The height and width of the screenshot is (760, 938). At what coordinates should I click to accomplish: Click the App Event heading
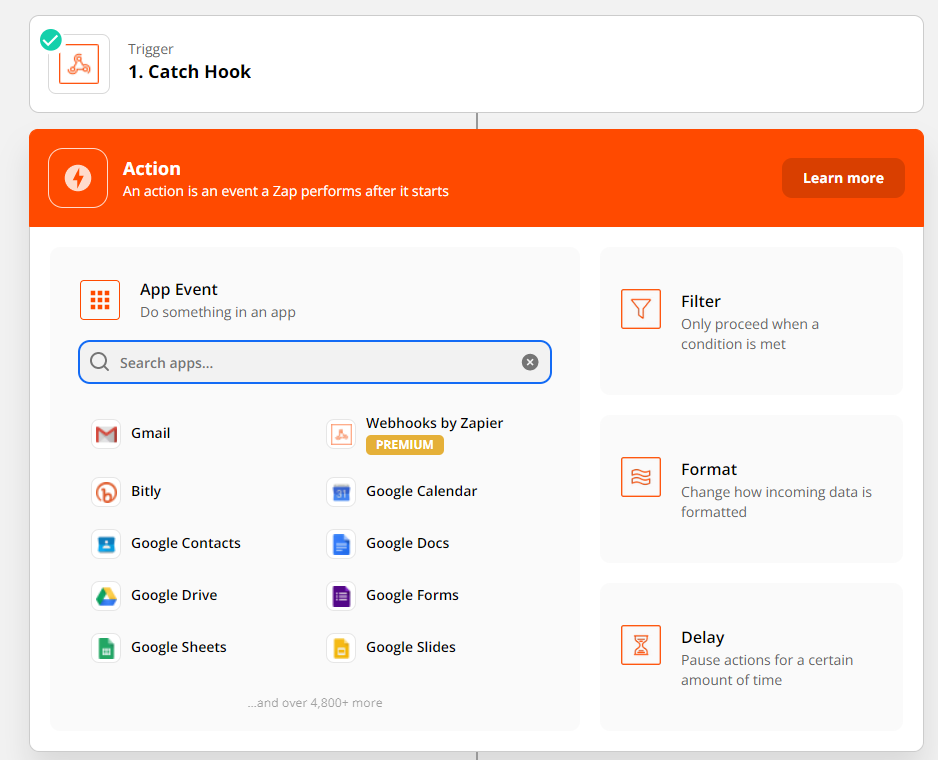[179, 290]
